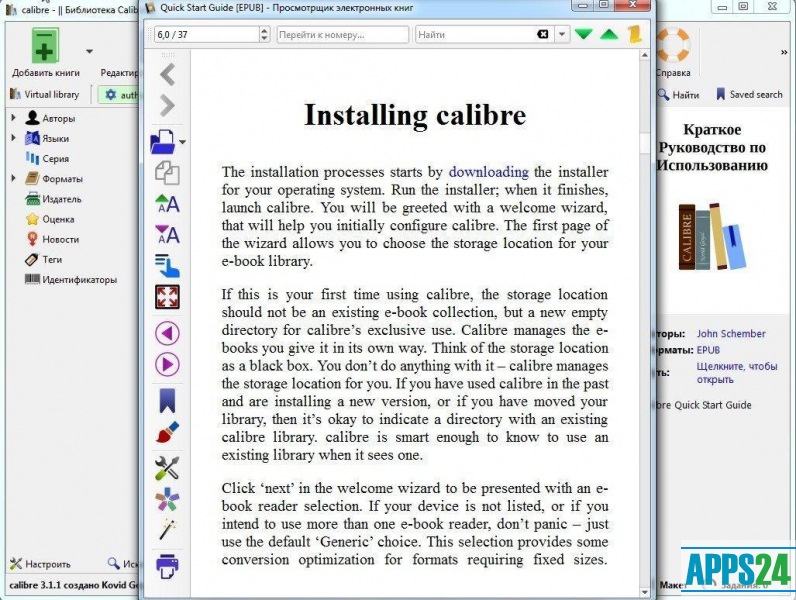796x600 pixels.
Task: Open an e-book file with folder icon
Action: click(163, 142)
